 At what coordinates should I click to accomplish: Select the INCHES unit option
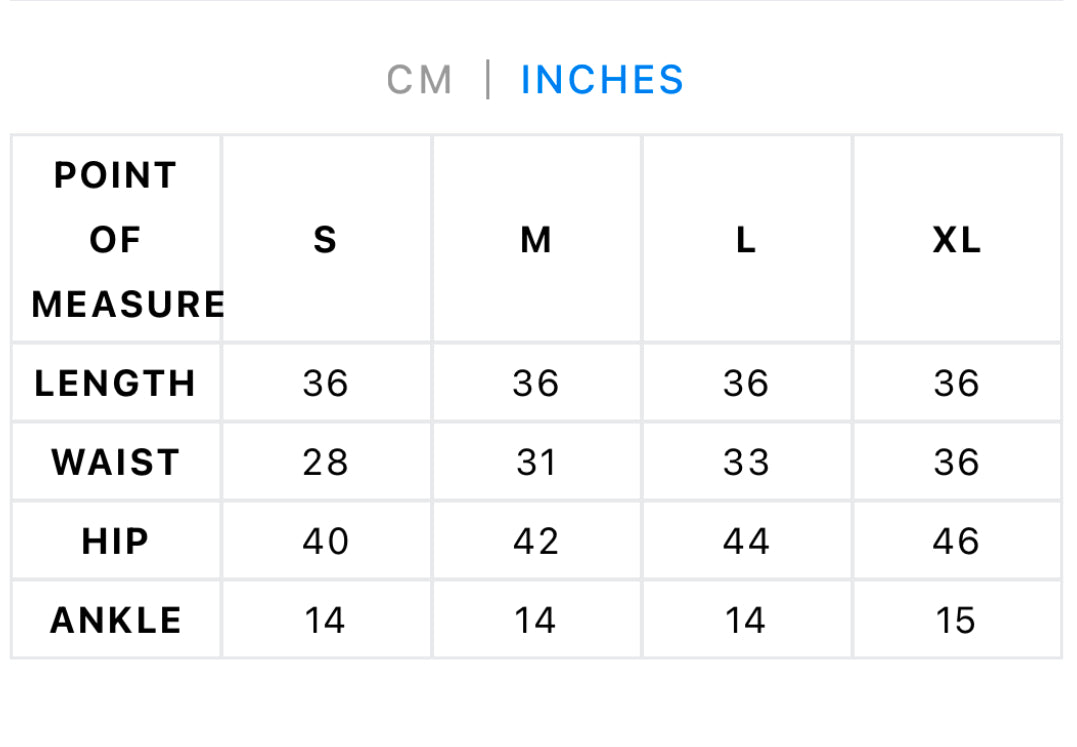602,80
